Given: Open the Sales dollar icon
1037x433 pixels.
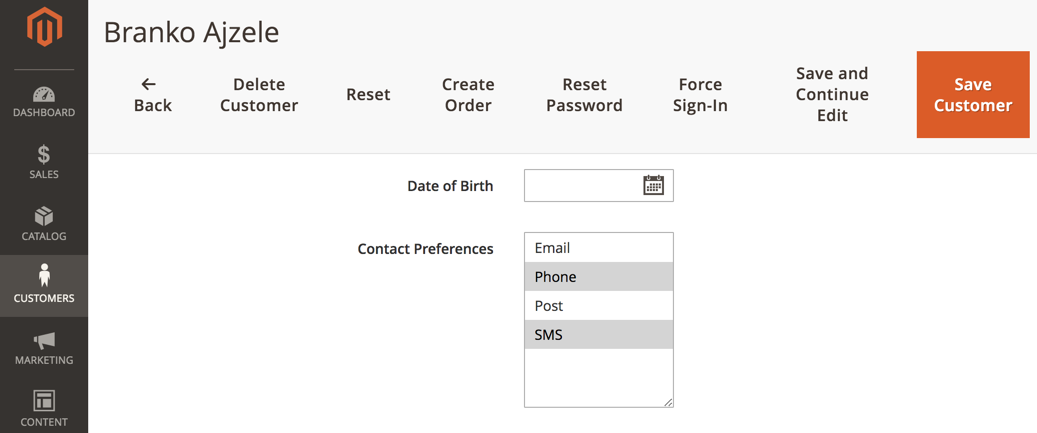Looking at the screenshot, I should pos(44,155).
